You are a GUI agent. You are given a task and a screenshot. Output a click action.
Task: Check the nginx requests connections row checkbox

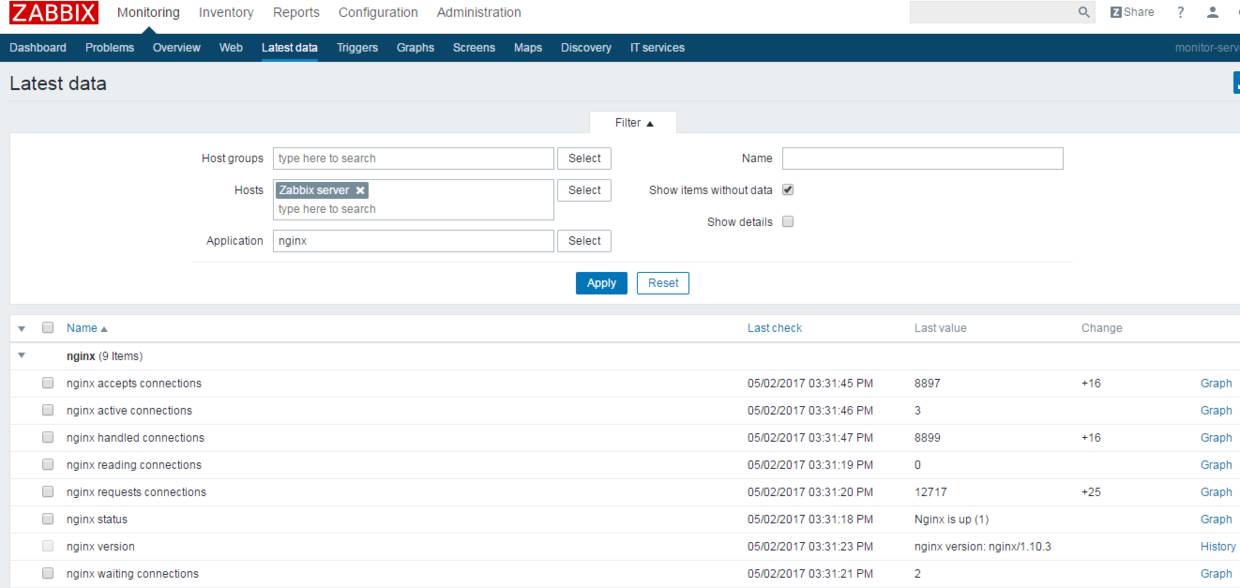pyautogui.click(x=48, y=492)
